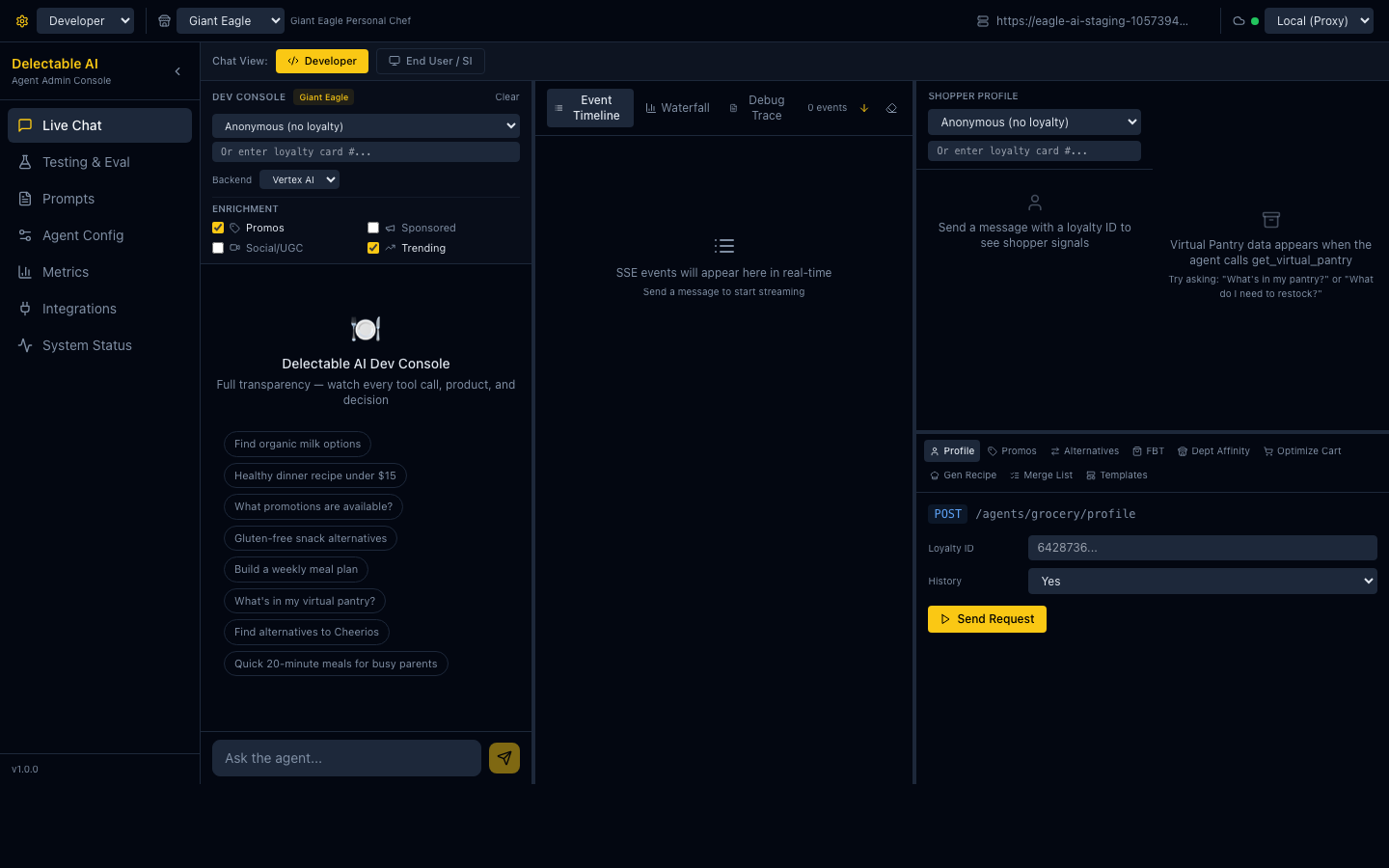
Task: Click the settings gear icon in top bar
Action: pos(22,20)
